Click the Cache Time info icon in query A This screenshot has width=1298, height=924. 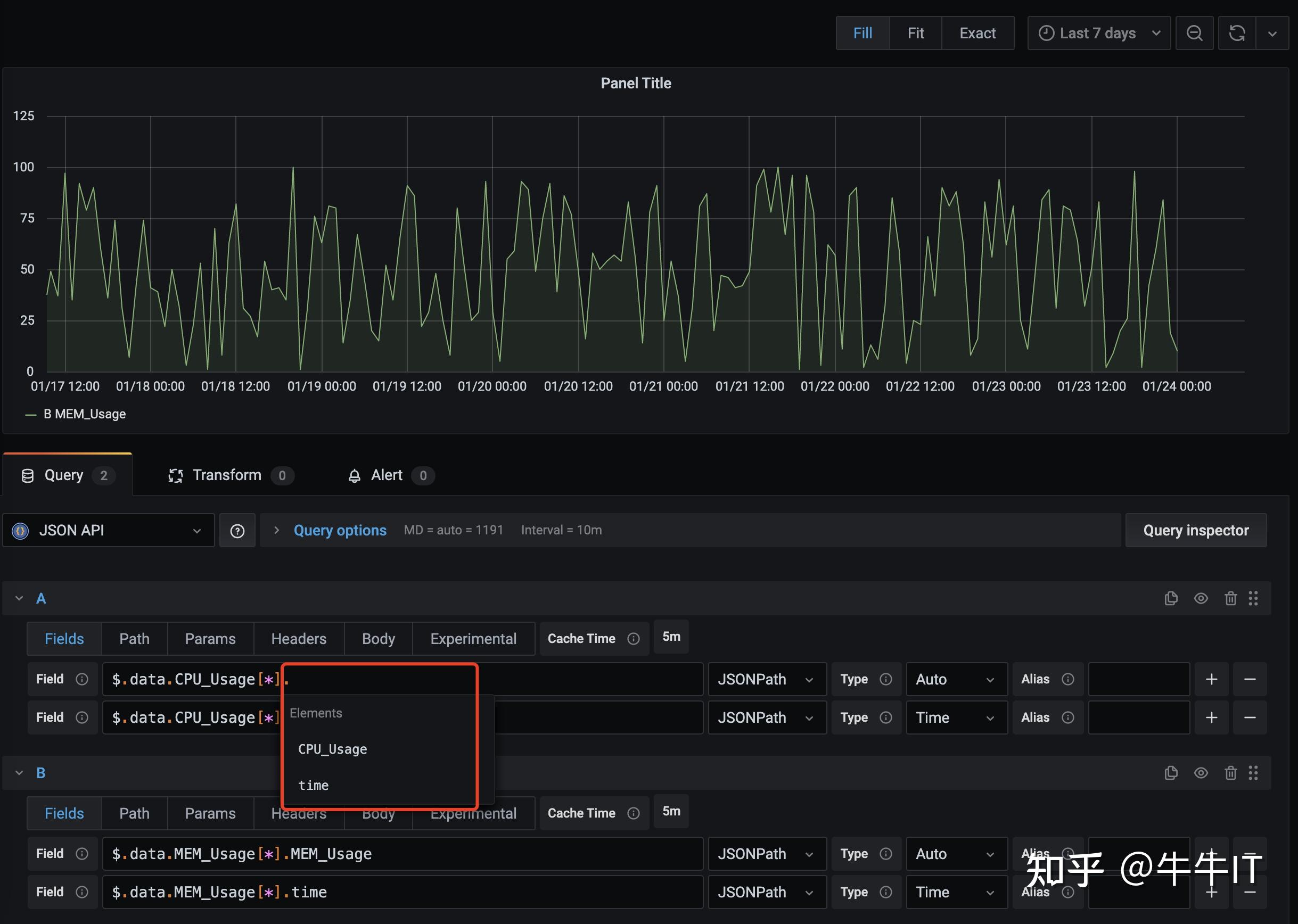(634, 638)
